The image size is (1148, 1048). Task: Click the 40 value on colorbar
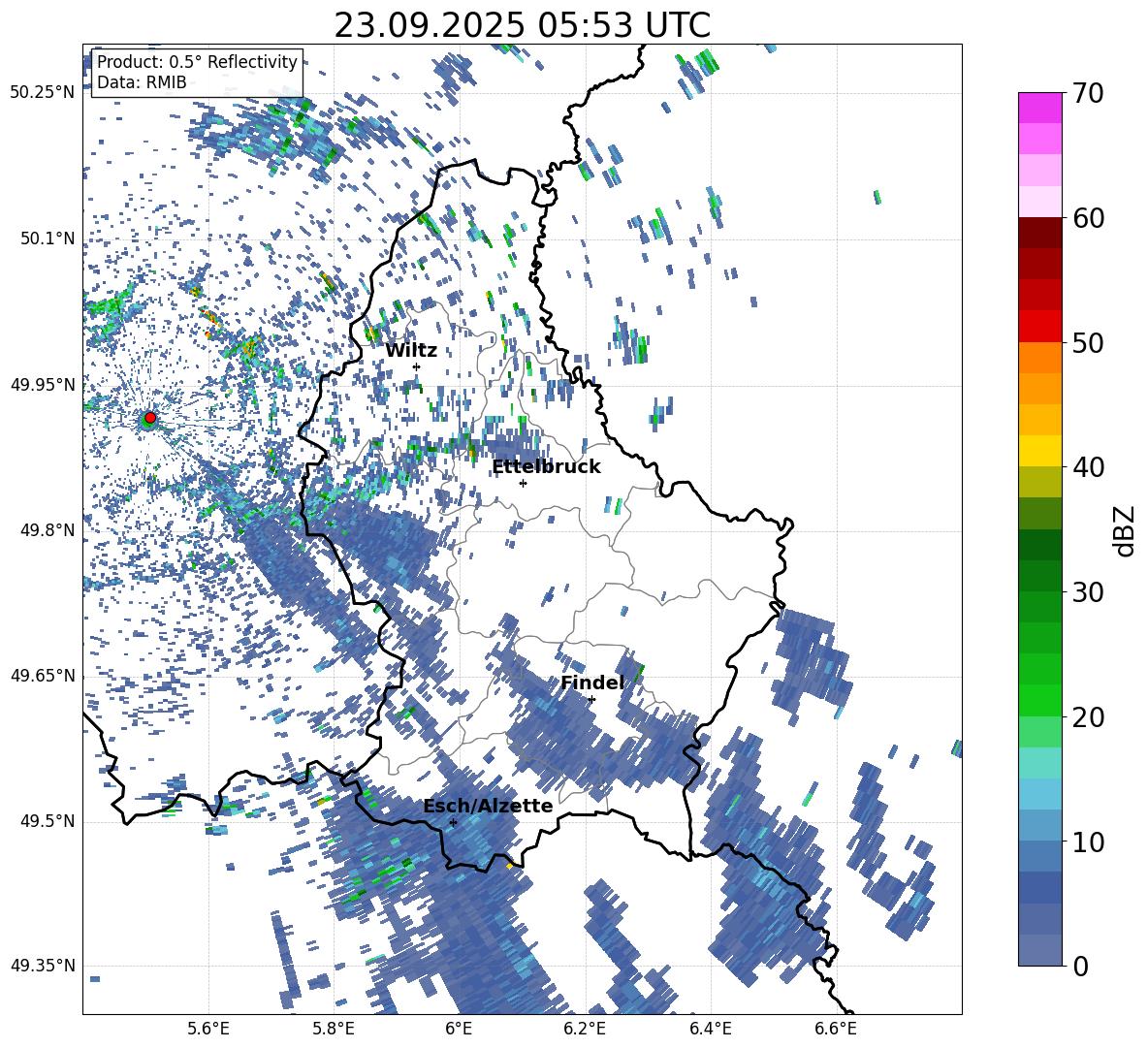pyautogui.click(x=1088, y=467)
